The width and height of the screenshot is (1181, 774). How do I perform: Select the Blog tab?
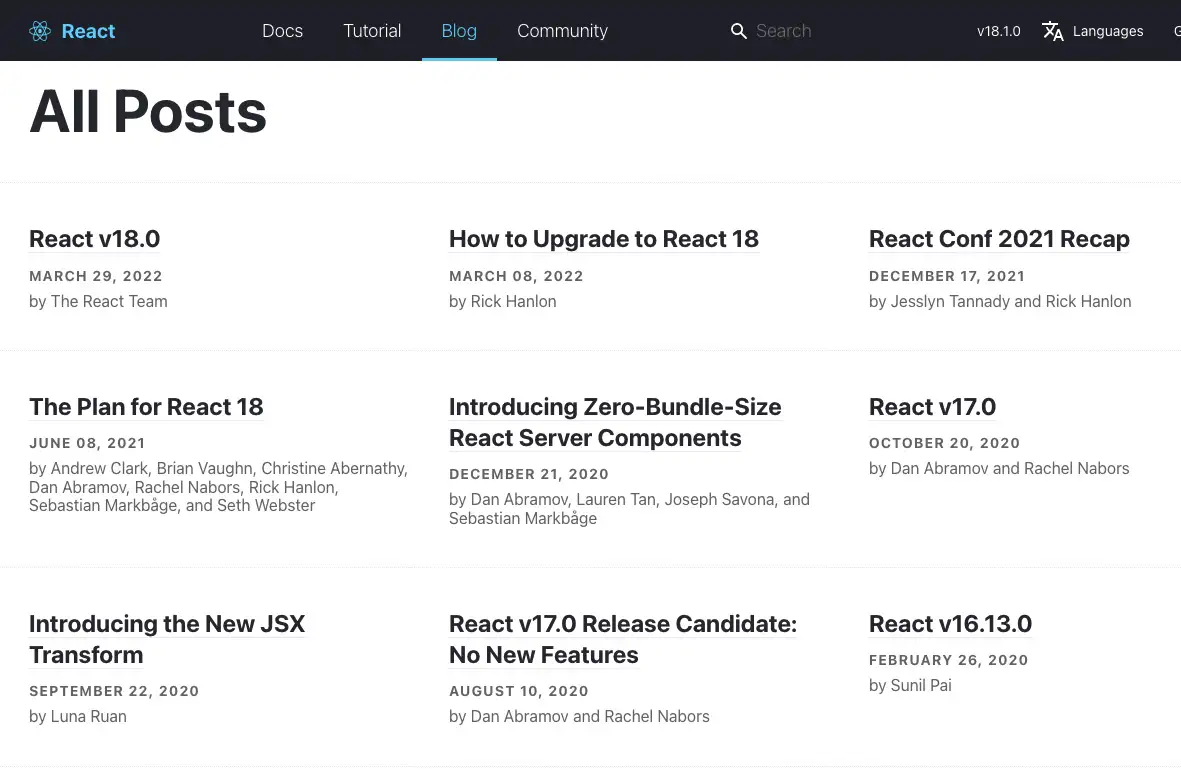(459, 31)
